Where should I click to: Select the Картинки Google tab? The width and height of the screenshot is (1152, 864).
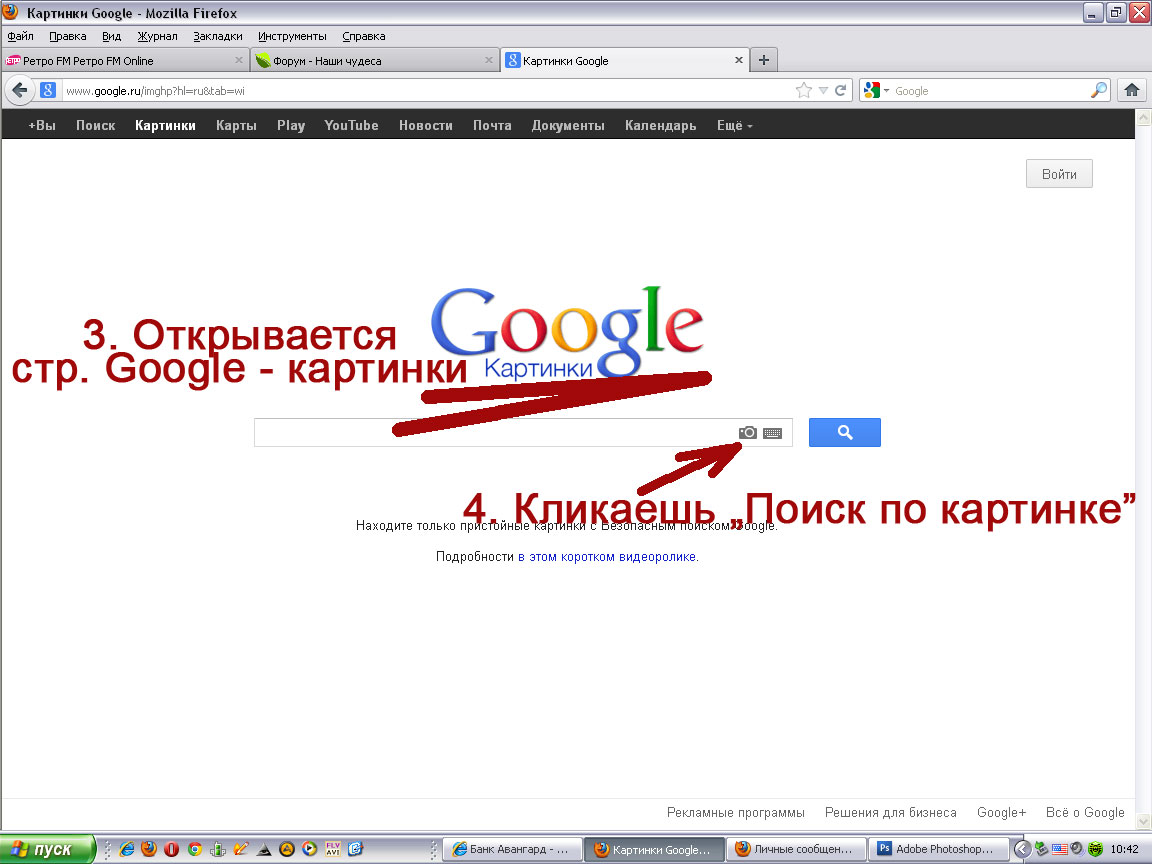click(x=624, y=60)
